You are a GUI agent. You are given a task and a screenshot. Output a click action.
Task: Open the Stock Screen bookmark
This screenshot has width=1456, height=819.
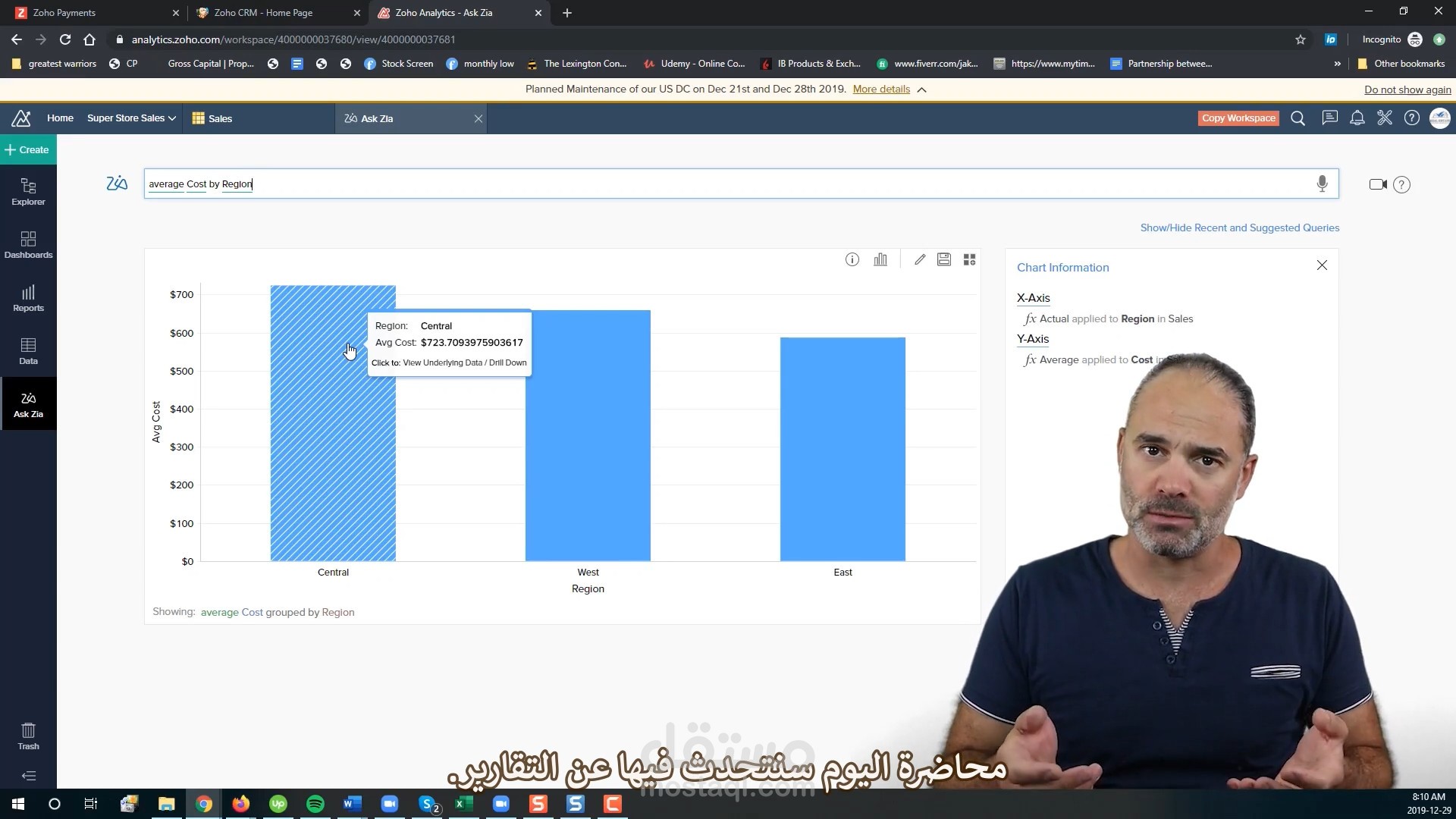click(x=399, y=64)
